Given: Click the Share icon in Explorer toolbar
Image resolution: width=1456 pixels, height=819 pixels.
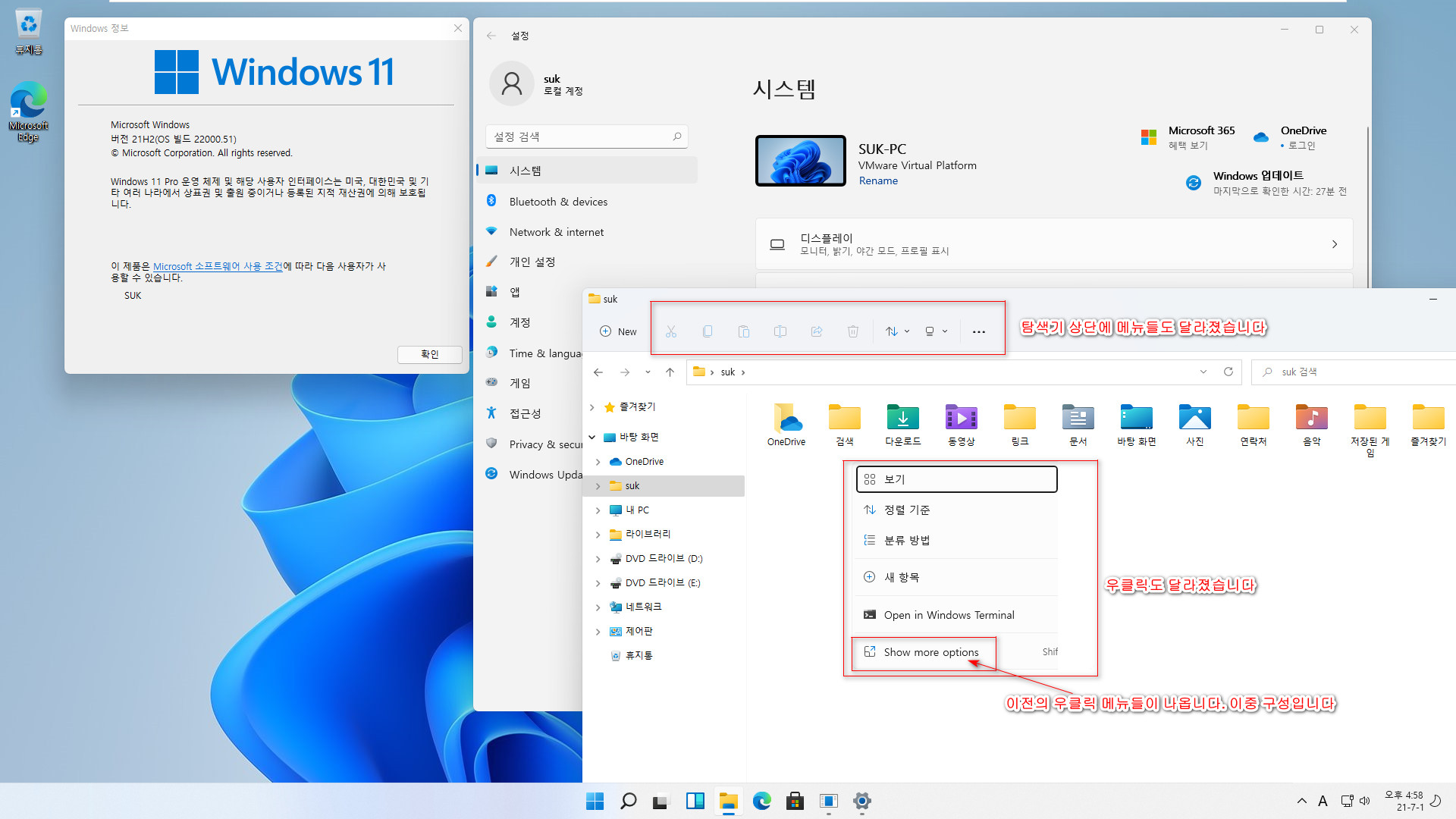Looking at the screenshot, I should [x=817, y=331].
